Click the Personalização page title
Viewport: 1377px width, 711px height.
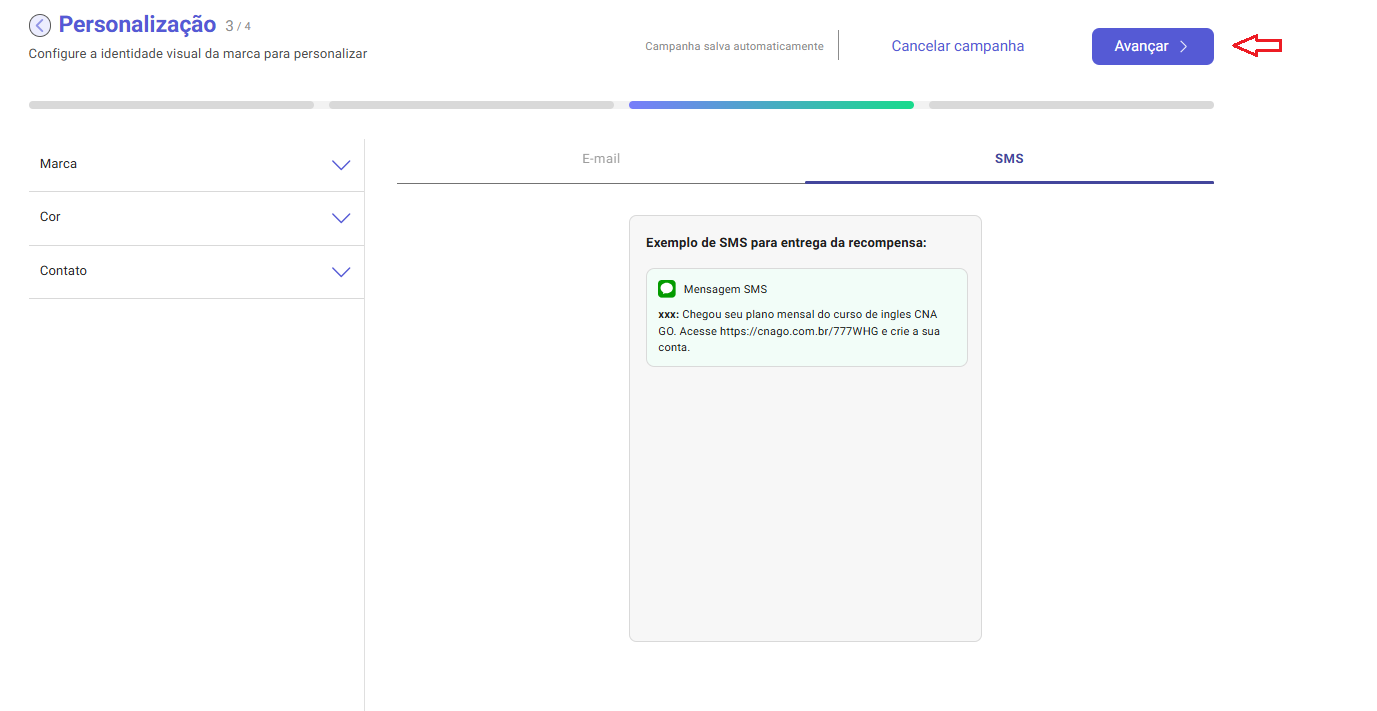coord(137,25)
